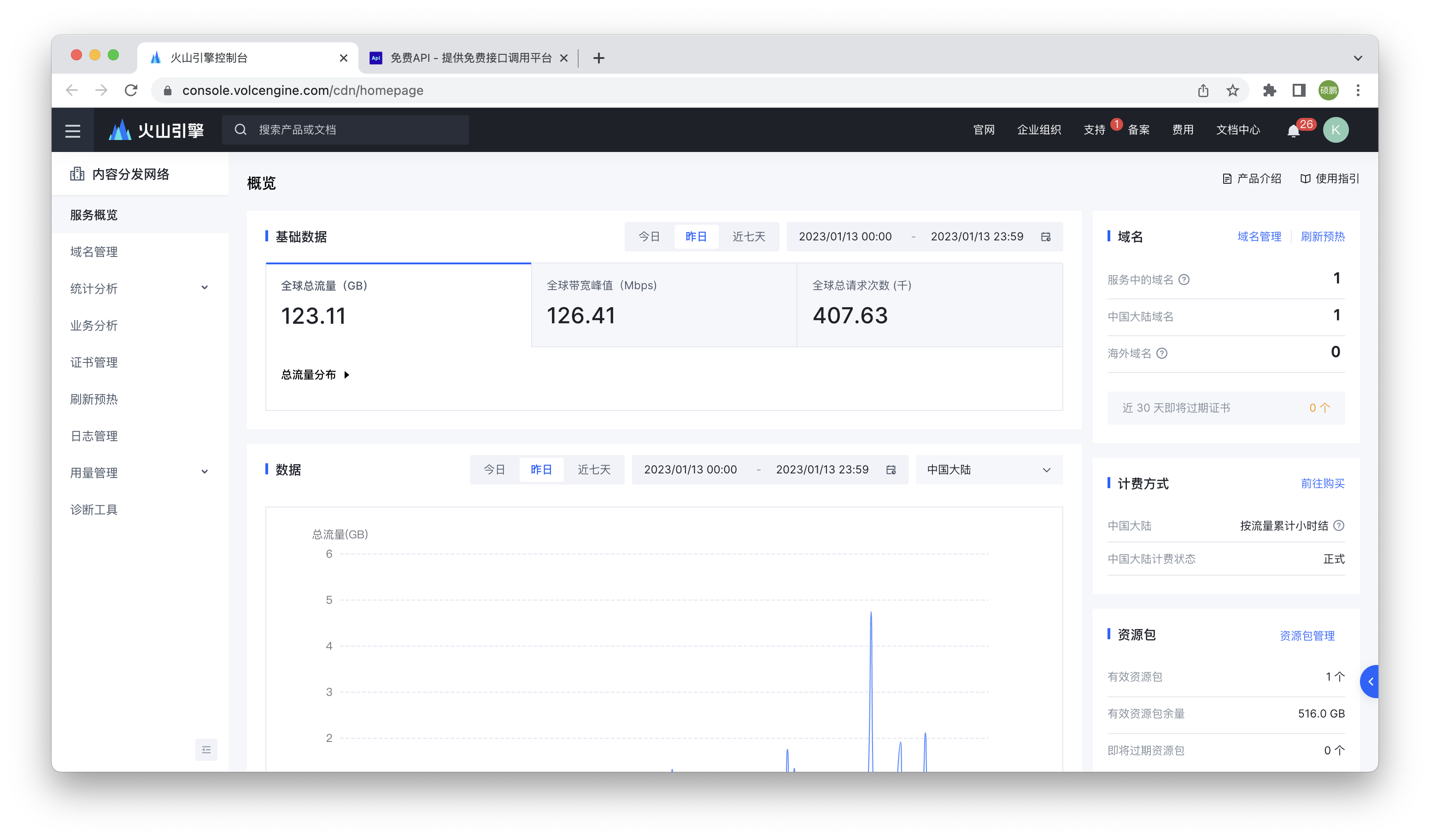Image resolution: width=1430 pixels, height=840 pixels.
Task: Click 资源包管理 link
Action: (1307, 635)
